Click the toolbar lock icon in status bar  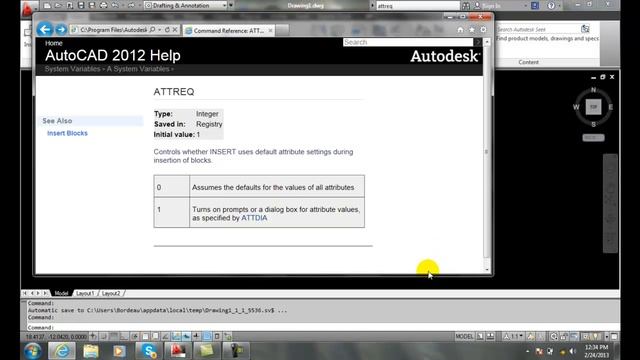point(564,336)
